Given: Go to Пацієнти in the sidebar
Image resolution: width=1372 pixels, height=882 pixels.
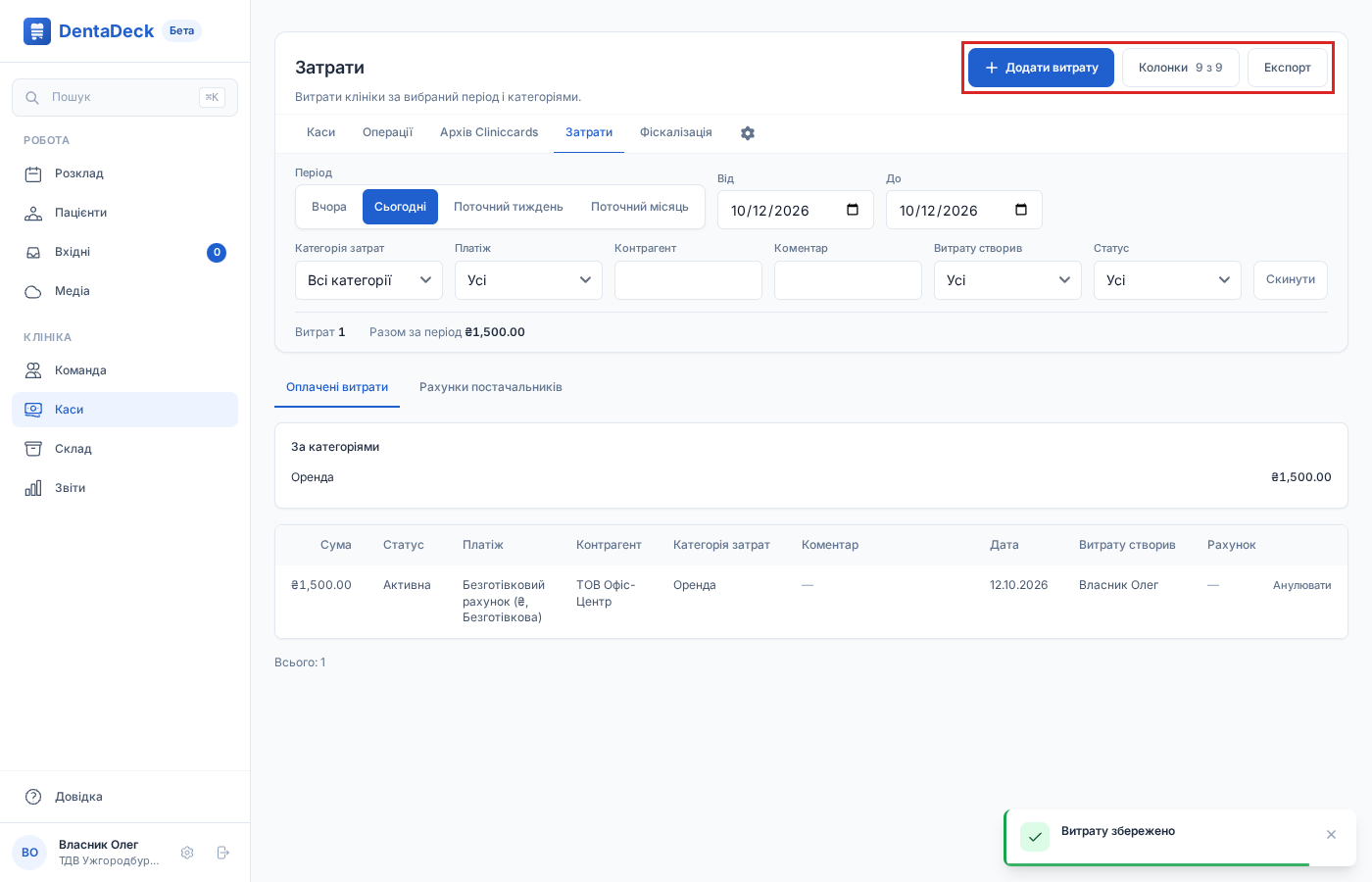Looking at the screenshot, I should 124,213.
